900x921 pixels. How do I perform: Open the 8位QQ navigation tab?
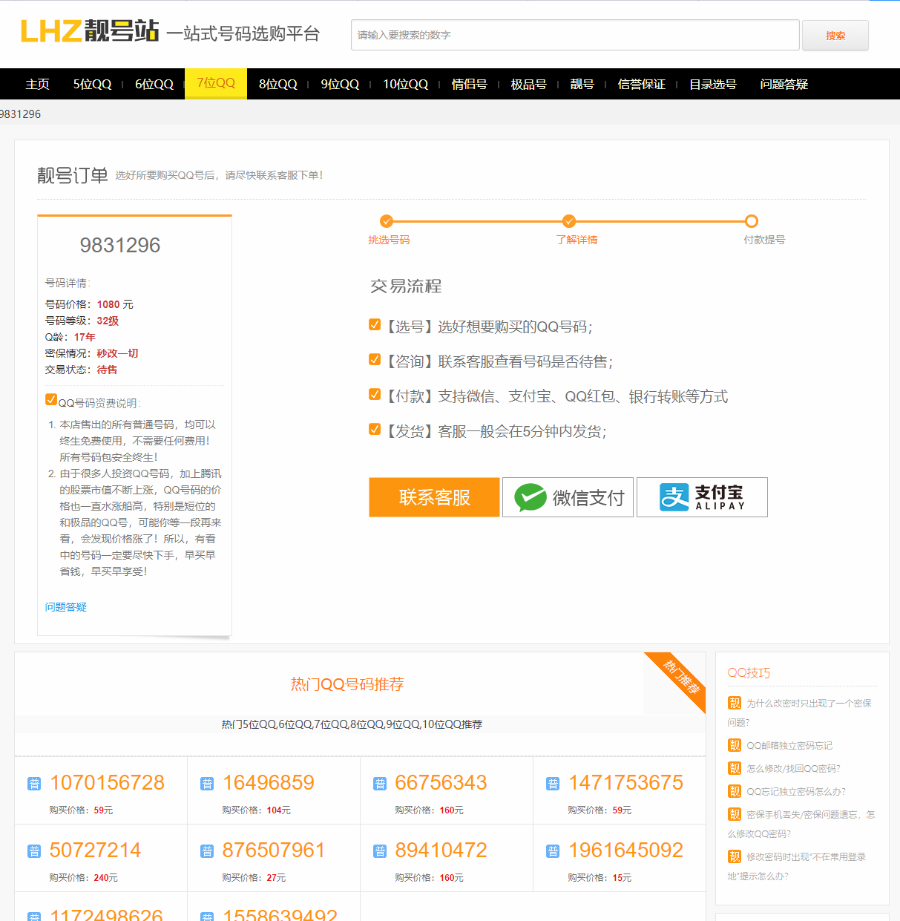point(278,84)
